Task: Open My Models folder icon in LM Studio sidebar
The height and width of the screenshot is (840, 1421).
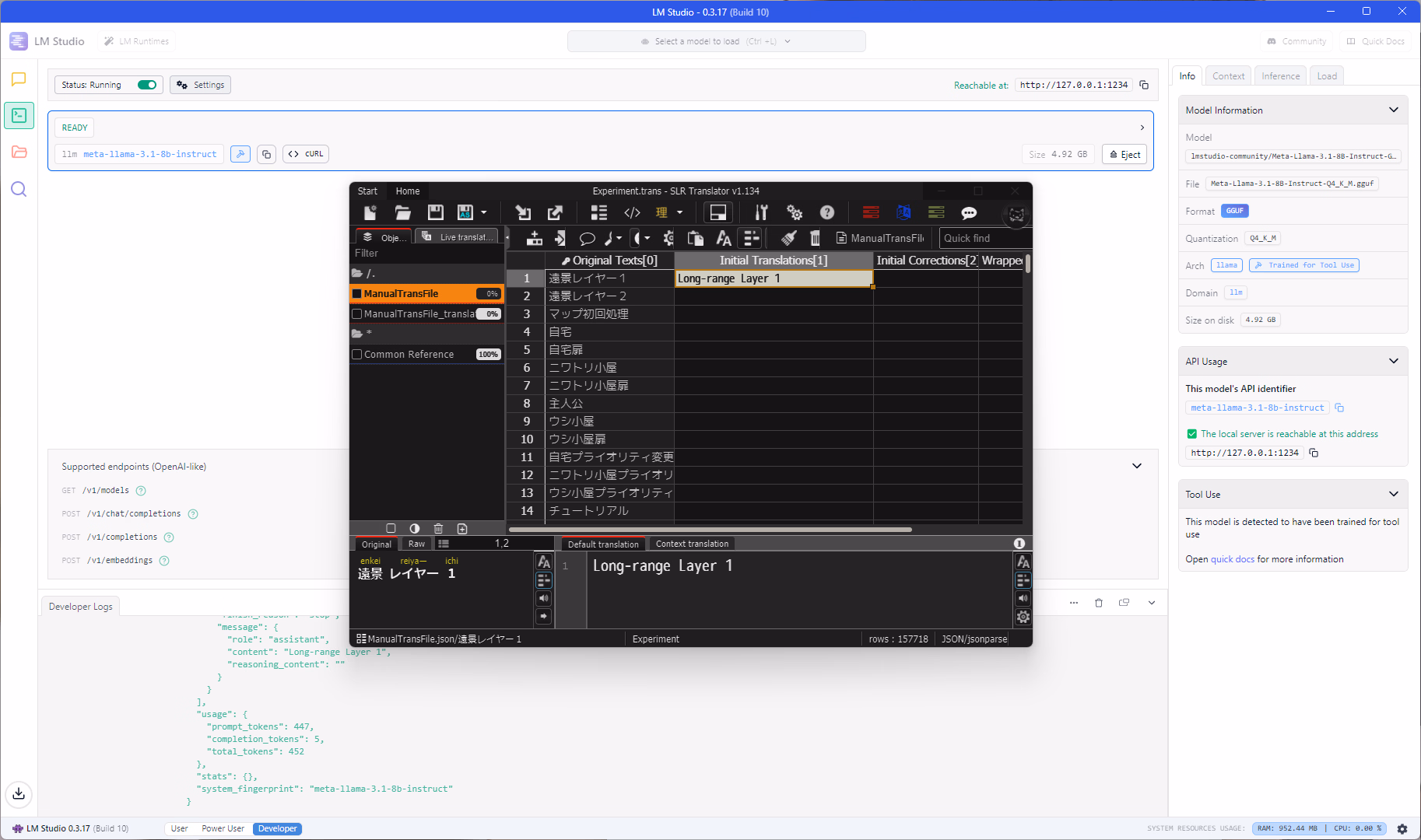Action: 19,152
